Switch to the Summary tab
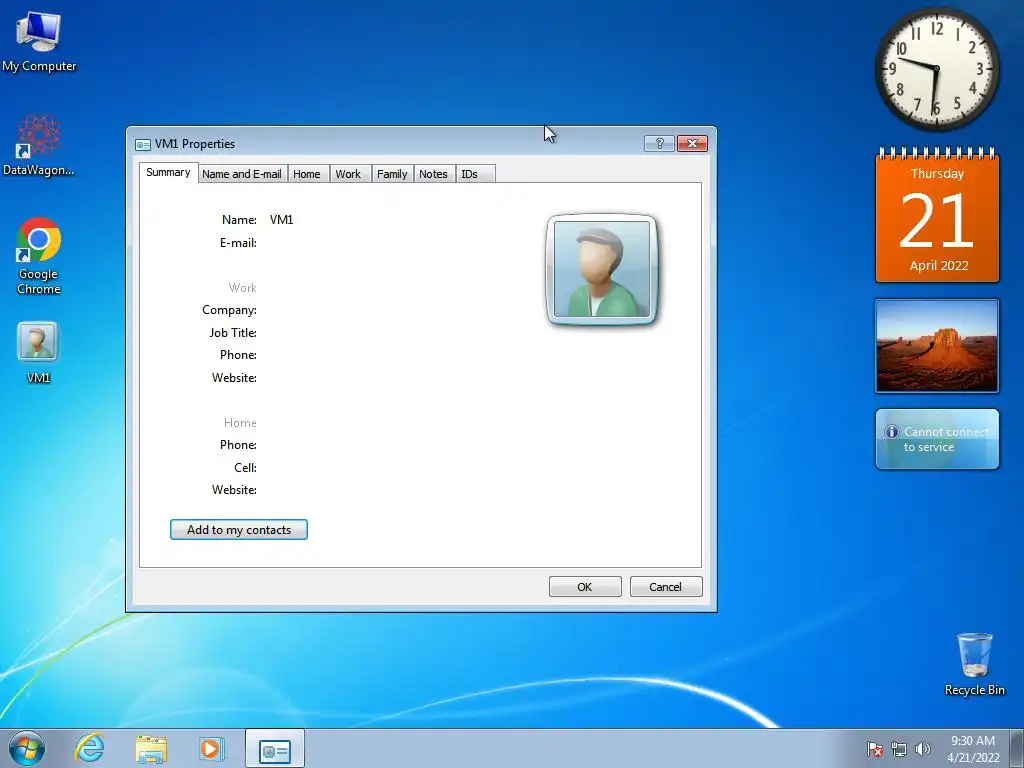Viewport: 1024px width, 768px height. click(x=168, y=172)
